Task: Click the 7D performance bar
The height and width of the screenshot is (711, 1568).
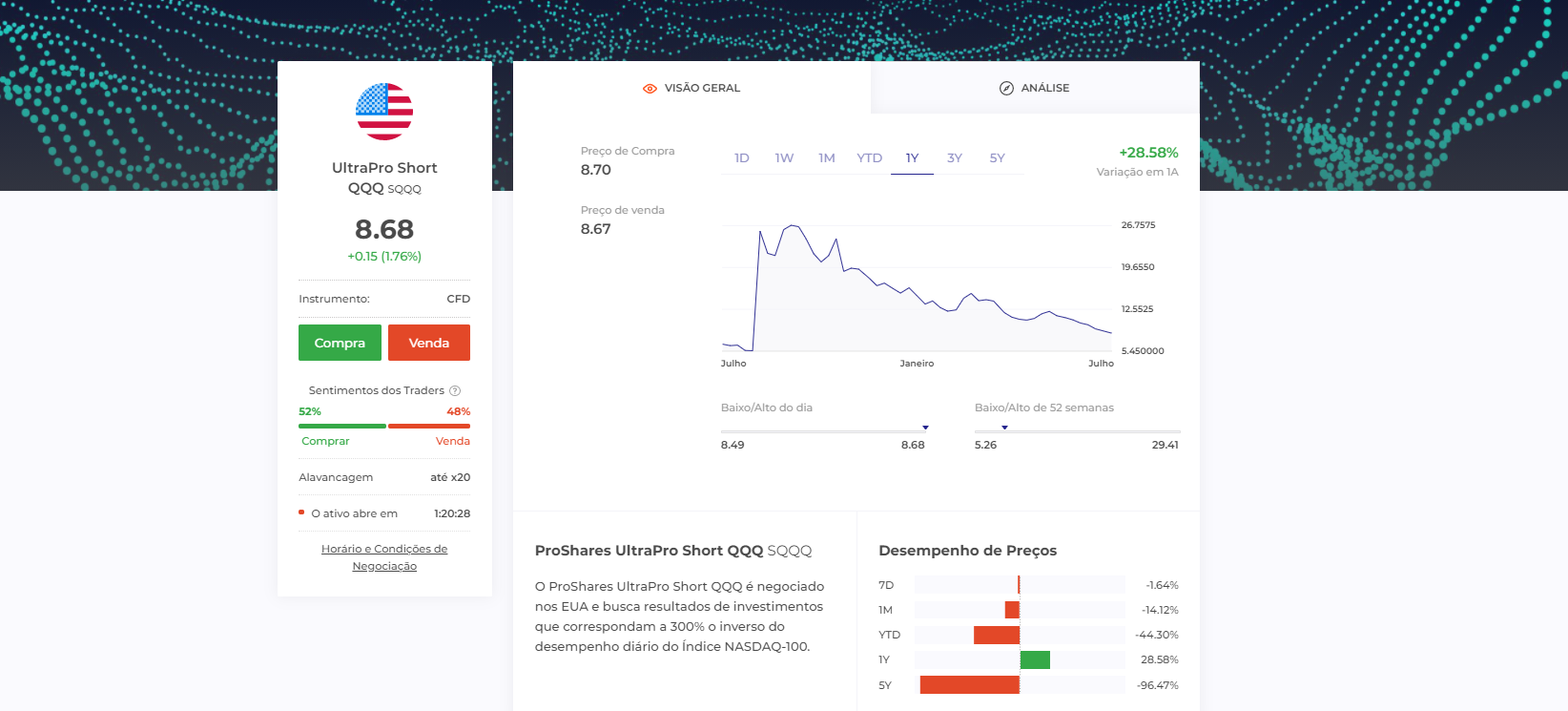Action: tap(1019, 585)
